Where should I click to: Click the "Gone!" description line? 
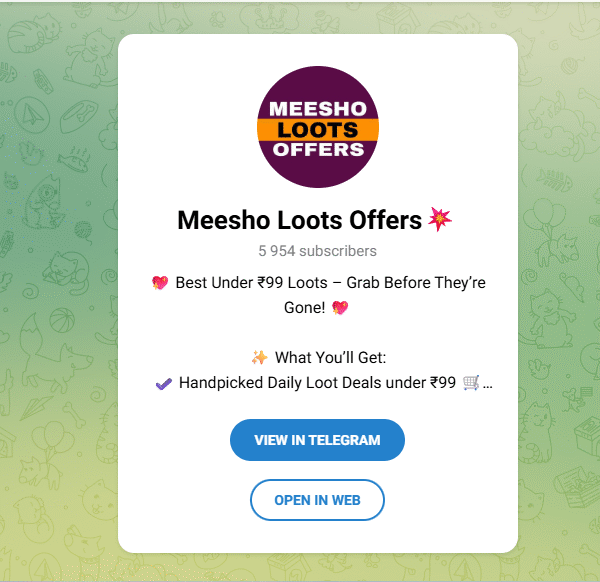pos(304,309)
